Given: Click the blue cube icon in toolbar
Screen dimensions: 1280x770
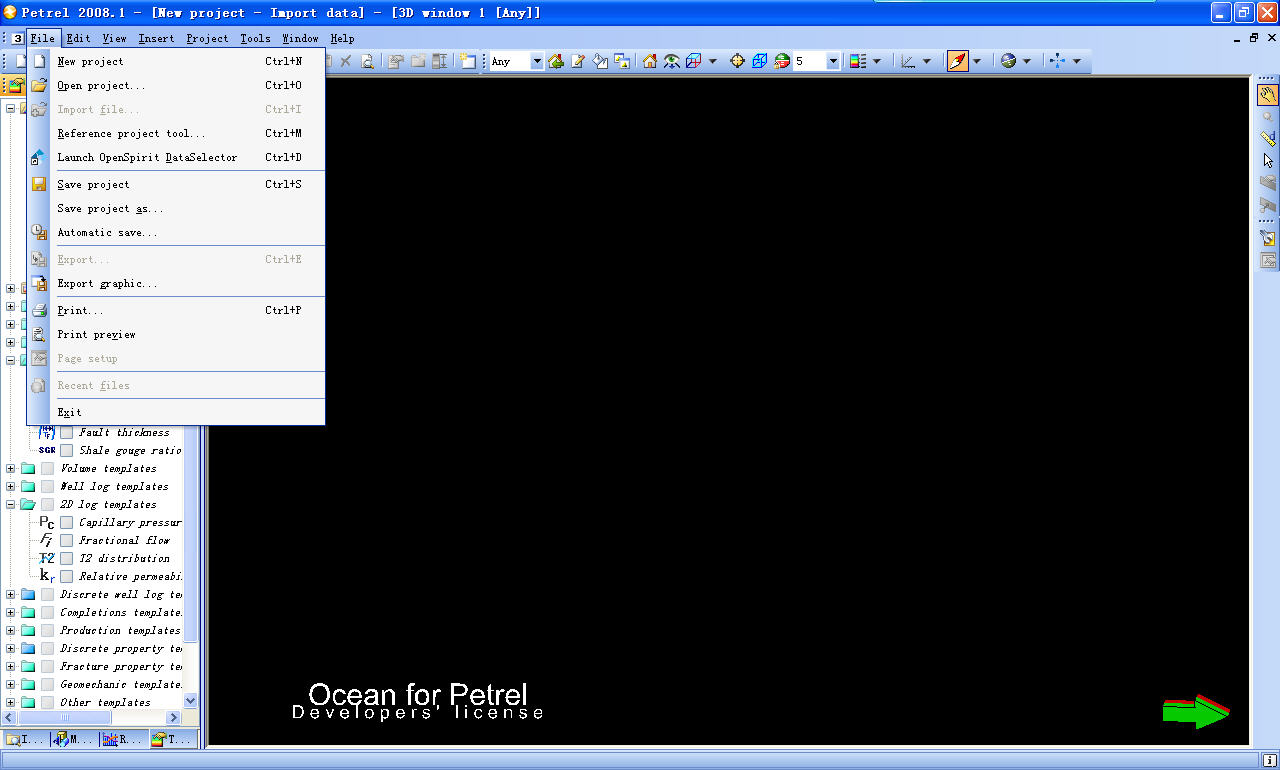Looking at the screenshot, I should coord(760,61).
